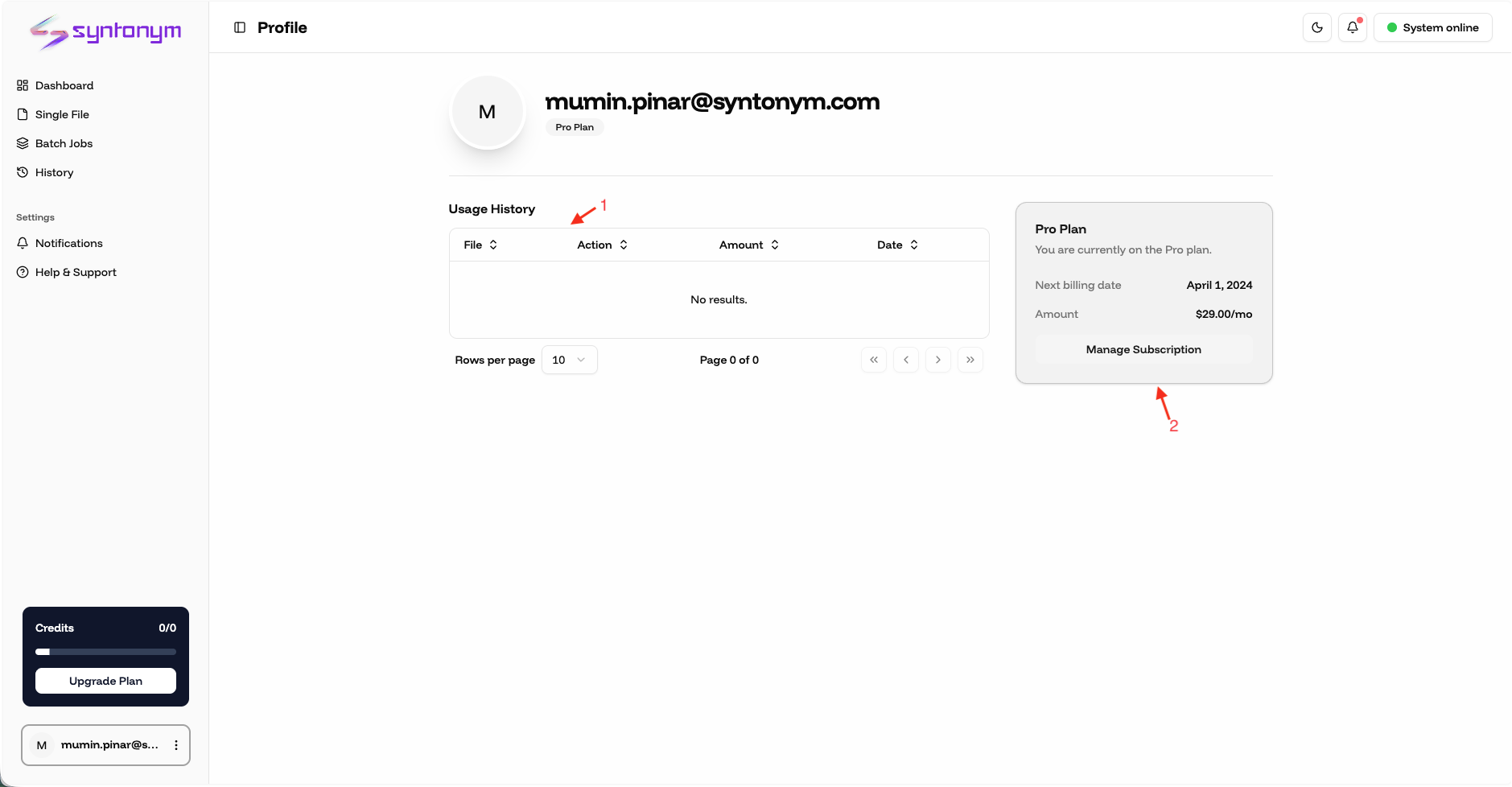Sort usage history by File column
Viewport: 1512px width, 787px height.
481,245
